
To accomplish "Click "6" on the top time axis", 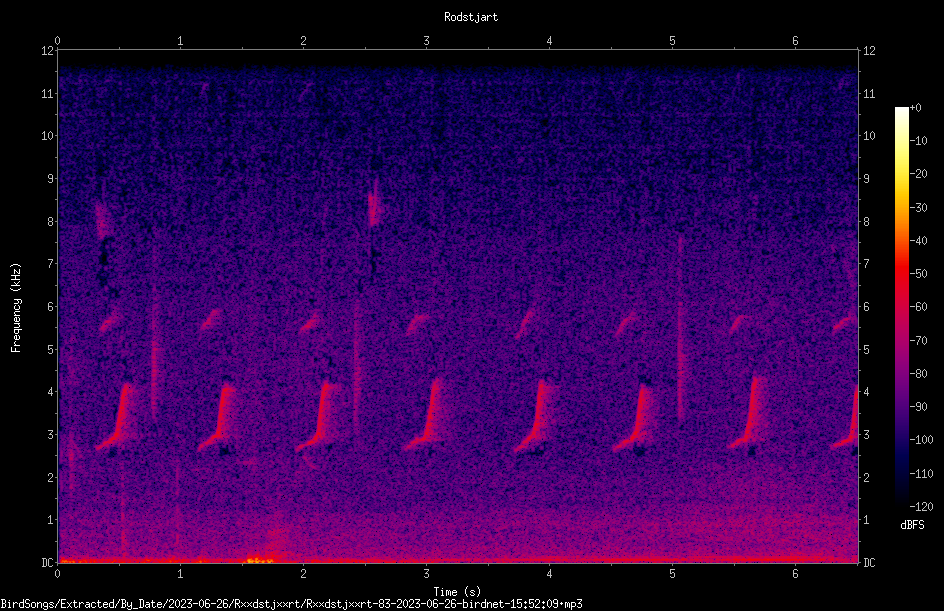I will 795,41.
